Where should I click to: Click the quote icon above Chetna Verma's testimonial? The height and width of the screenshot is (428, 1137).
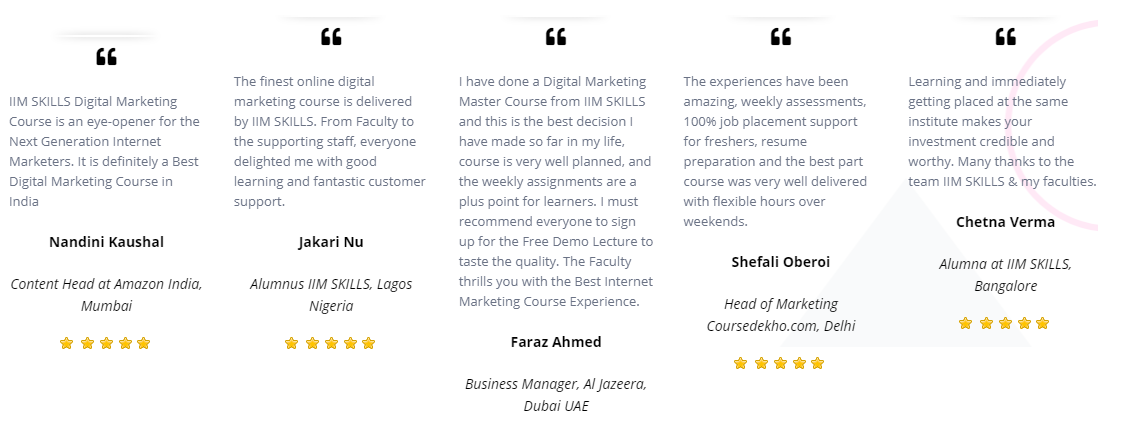[x=1006, y=37]
